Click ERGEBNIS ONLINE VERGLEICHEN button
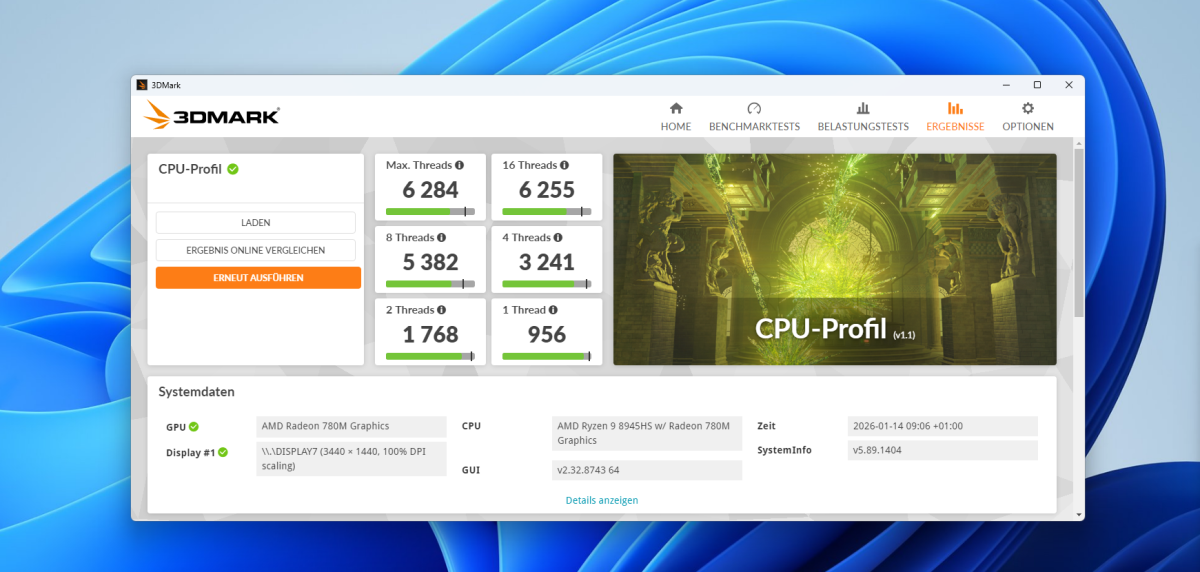 256,250
